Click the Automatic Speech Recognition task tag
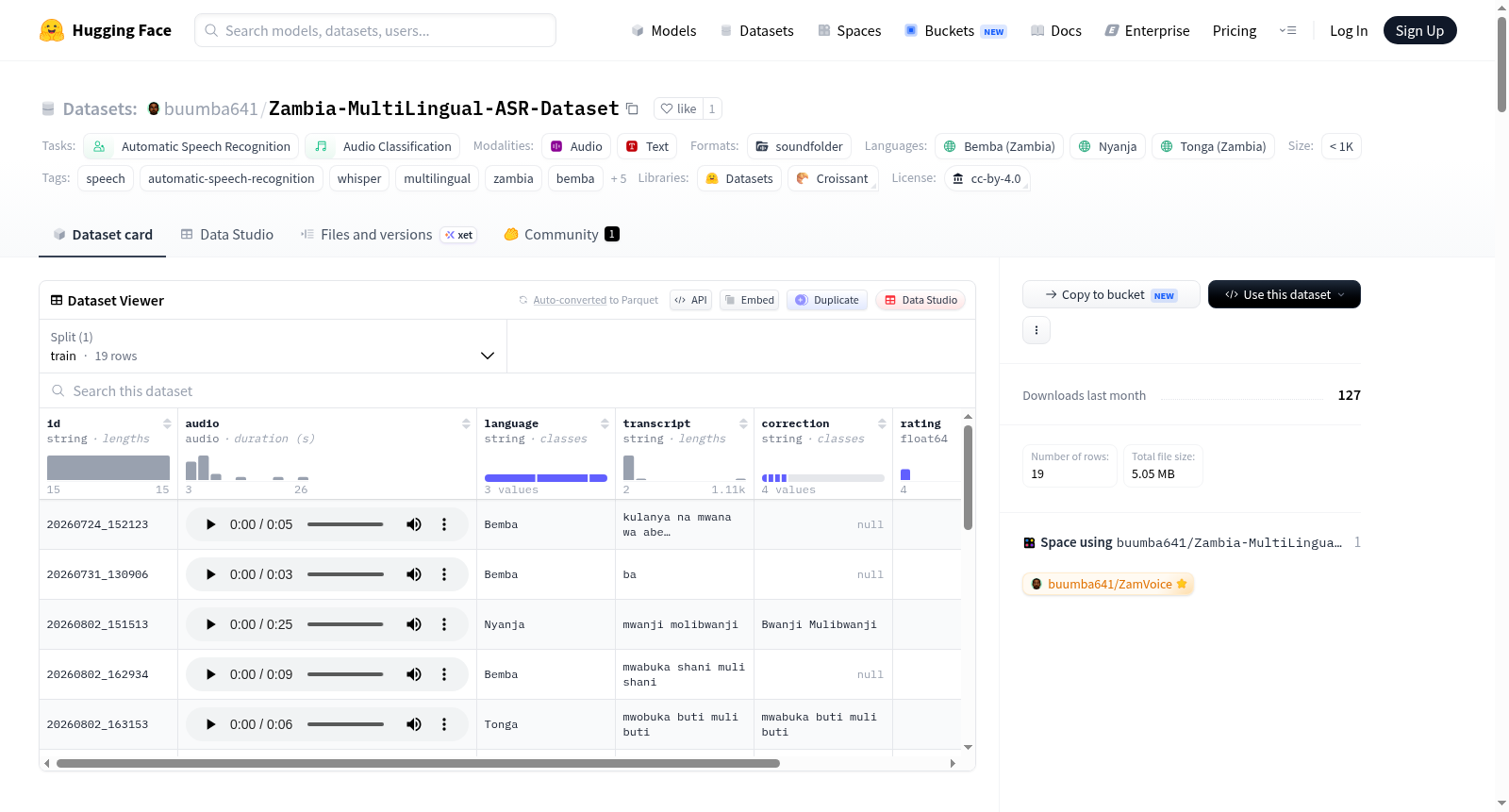Viewport: 1509px width, 812px height. [191, 146]
